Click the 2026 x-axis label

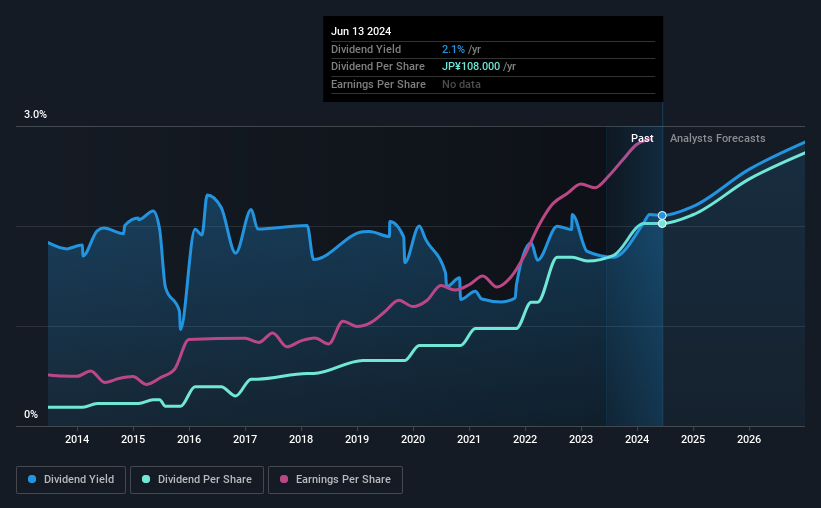pyautogui.click(x=749, y=439)
